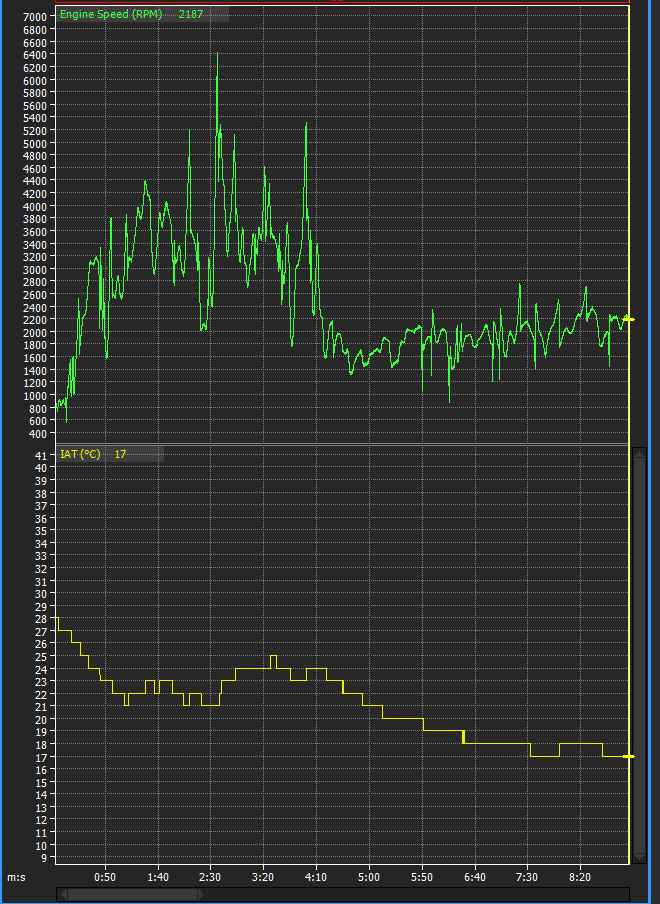Image resolution: width=660 pixels, height=904 pixels.
Task: Click the divider between RPM and IAT graphs
Action: point(340,444)
